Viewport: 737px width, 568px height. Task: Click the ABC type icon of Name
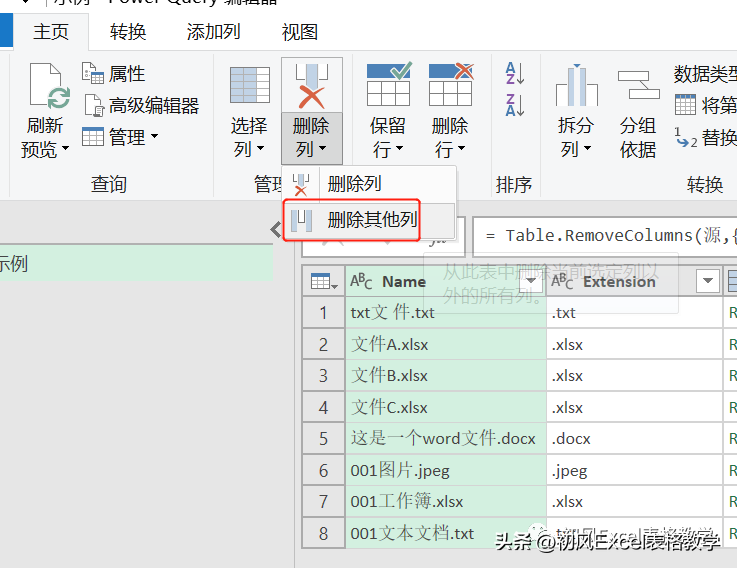[x=361, y=281]
